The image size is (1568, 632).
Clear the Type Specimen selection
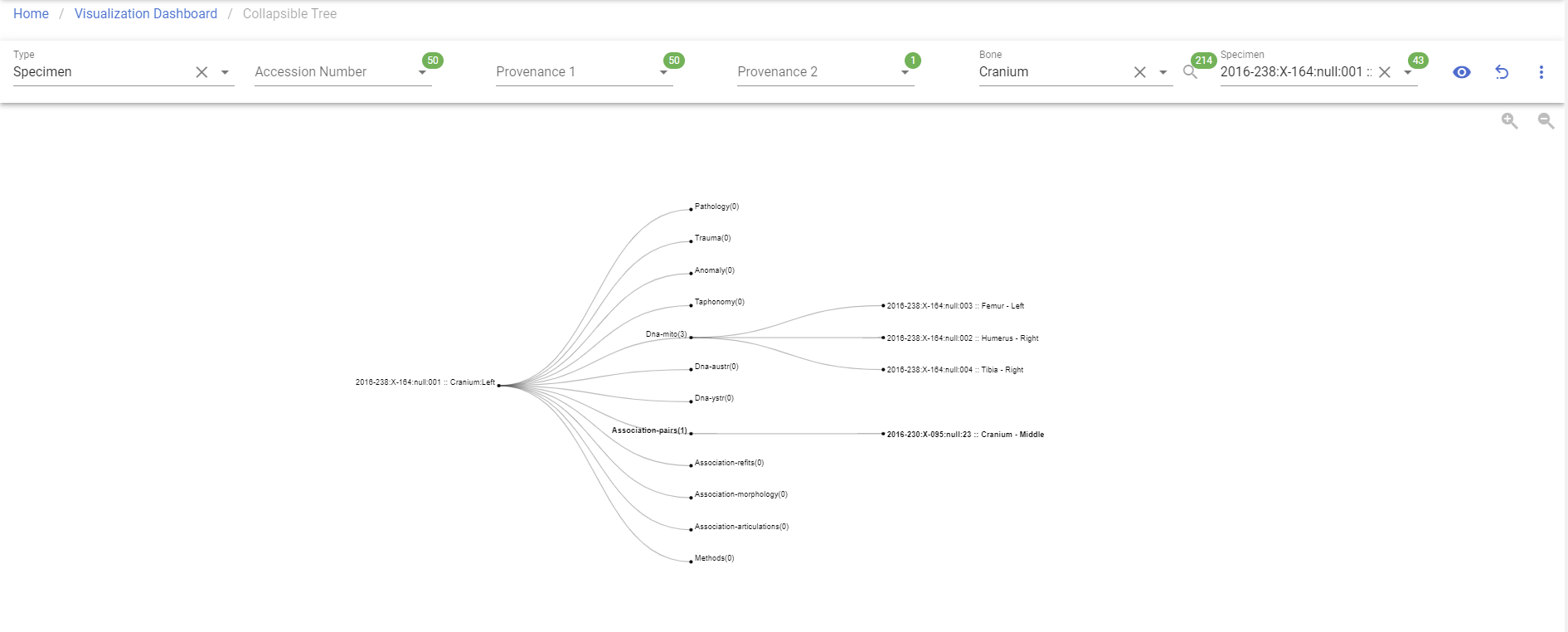coord(201,72)
